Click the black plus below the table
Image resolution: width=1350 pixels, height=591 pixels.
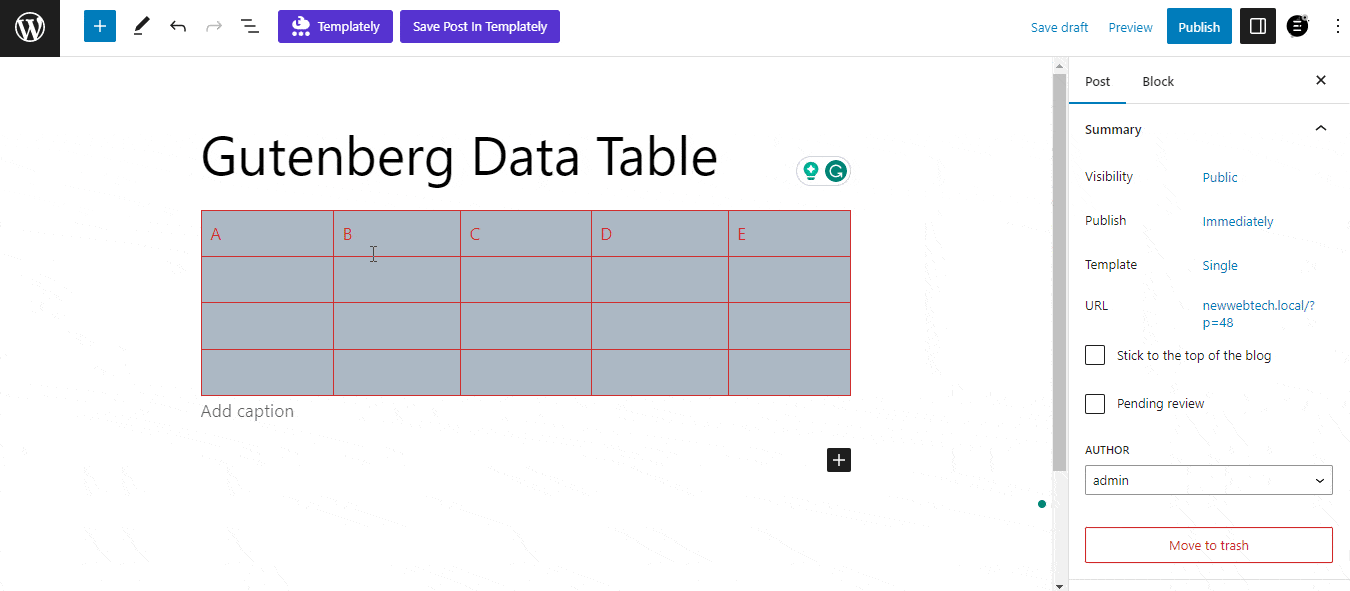[838, 460]
